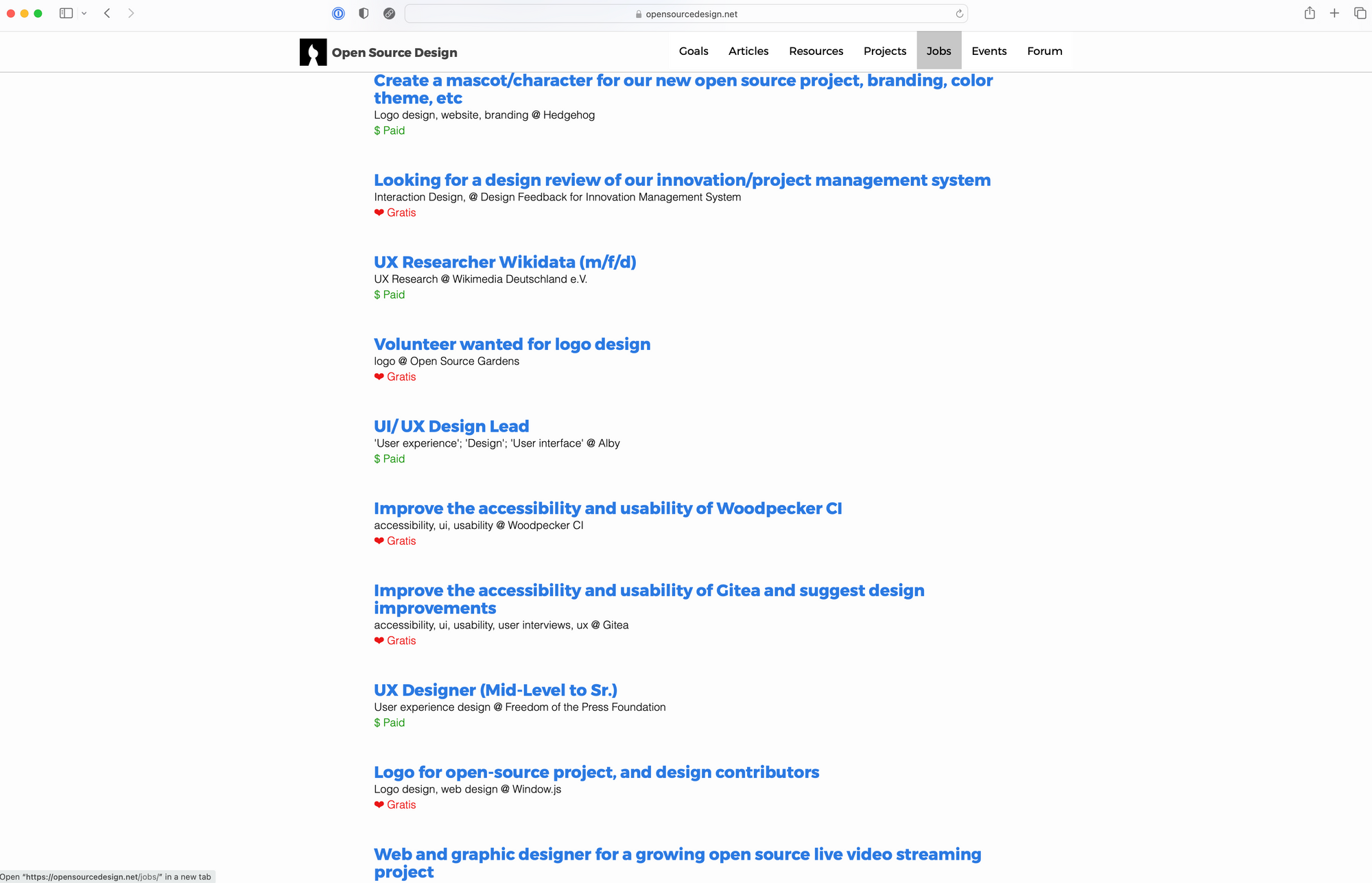Open the UI/UX Design Lead job
The width and height of the screenshot is (1372, 883).
click(x=451, y=426)
